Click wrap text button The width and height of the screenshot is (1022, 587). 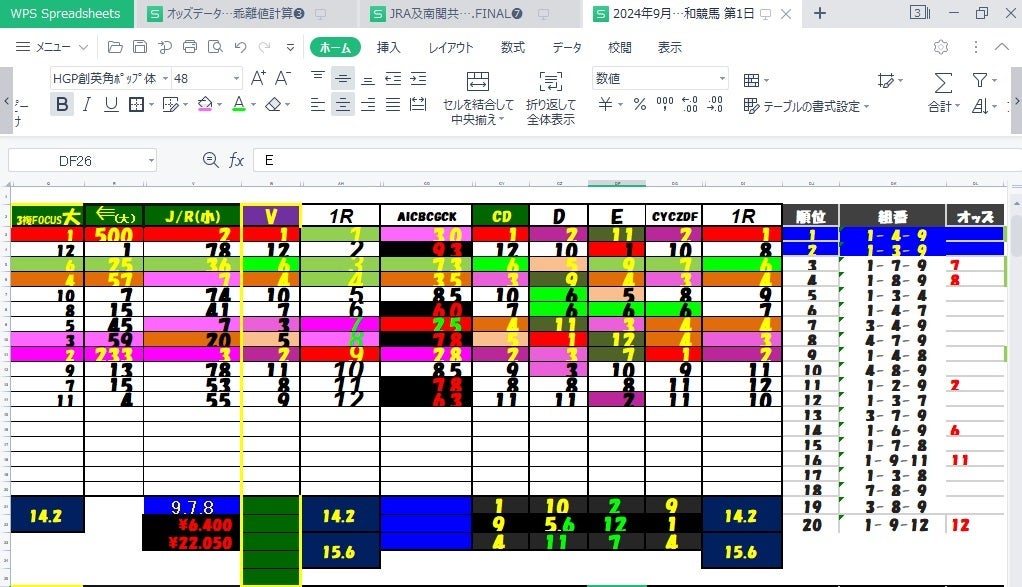(x=551, y=98)
